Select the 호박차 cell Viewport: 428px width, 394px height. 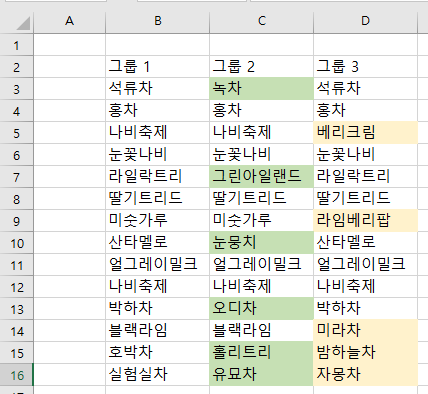click(158, 353)
